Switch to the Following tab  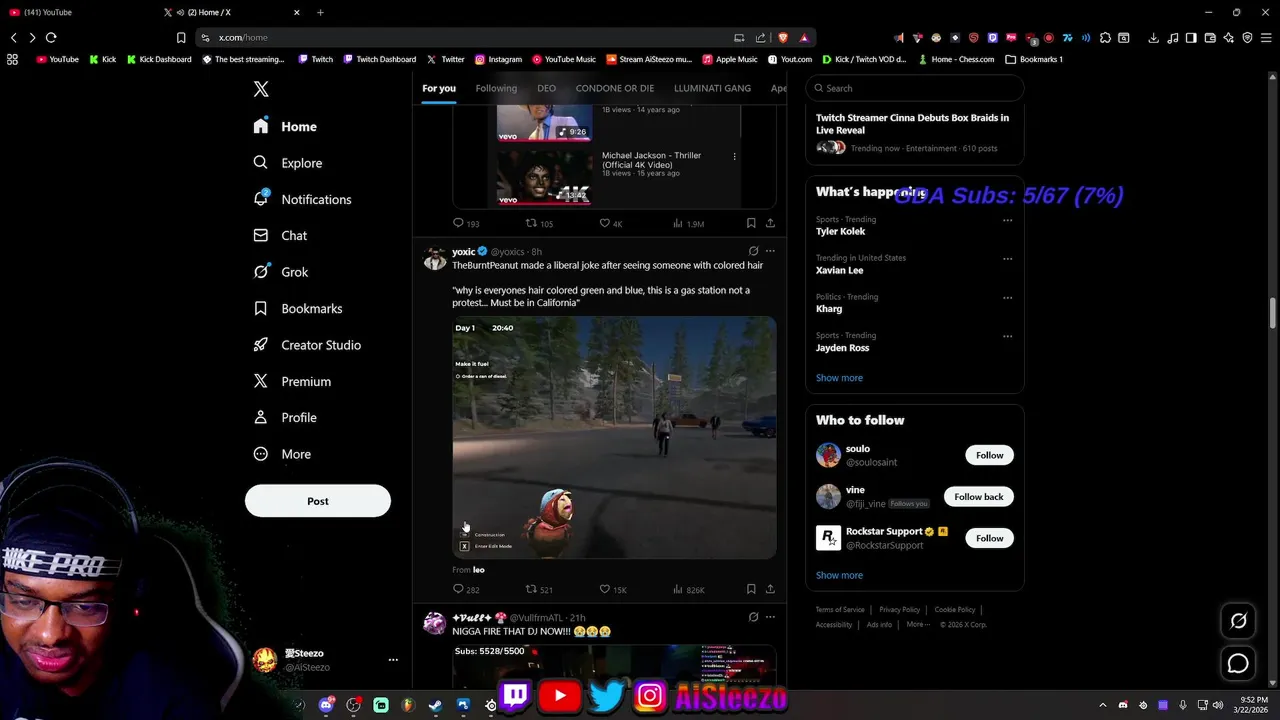coord(496,88)
